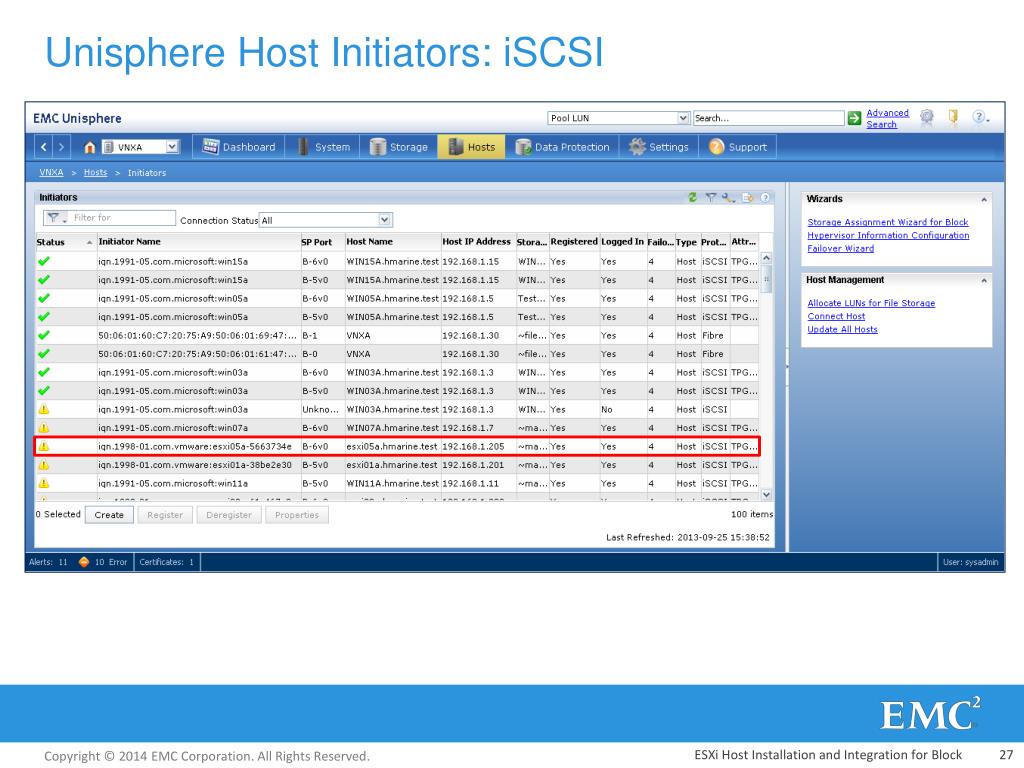Click the VNXA breadcrumb link

(x=51, y=172)
